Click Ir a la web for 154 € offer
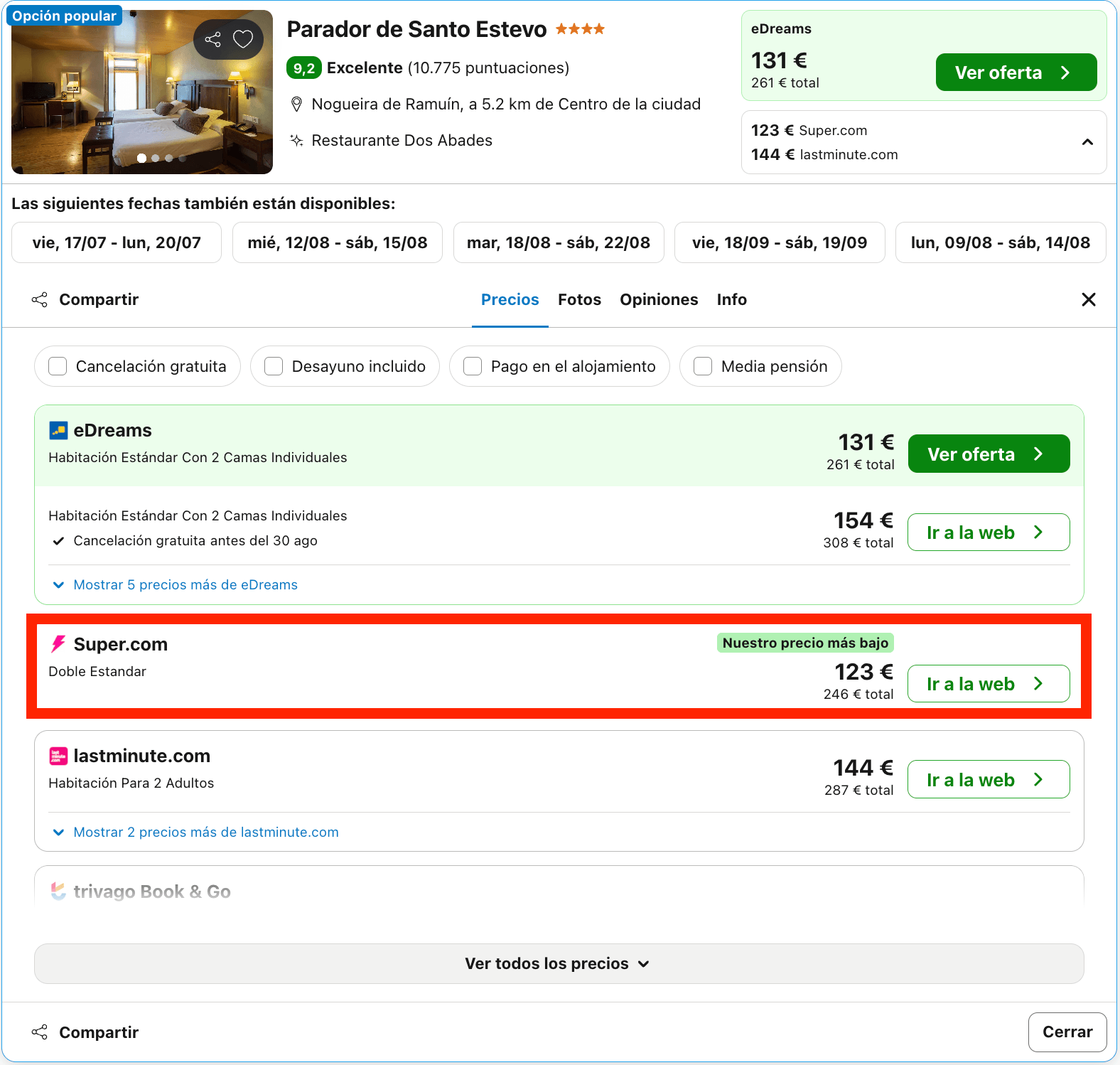Screen dimensions: 1120x1065 pos(989,532)
